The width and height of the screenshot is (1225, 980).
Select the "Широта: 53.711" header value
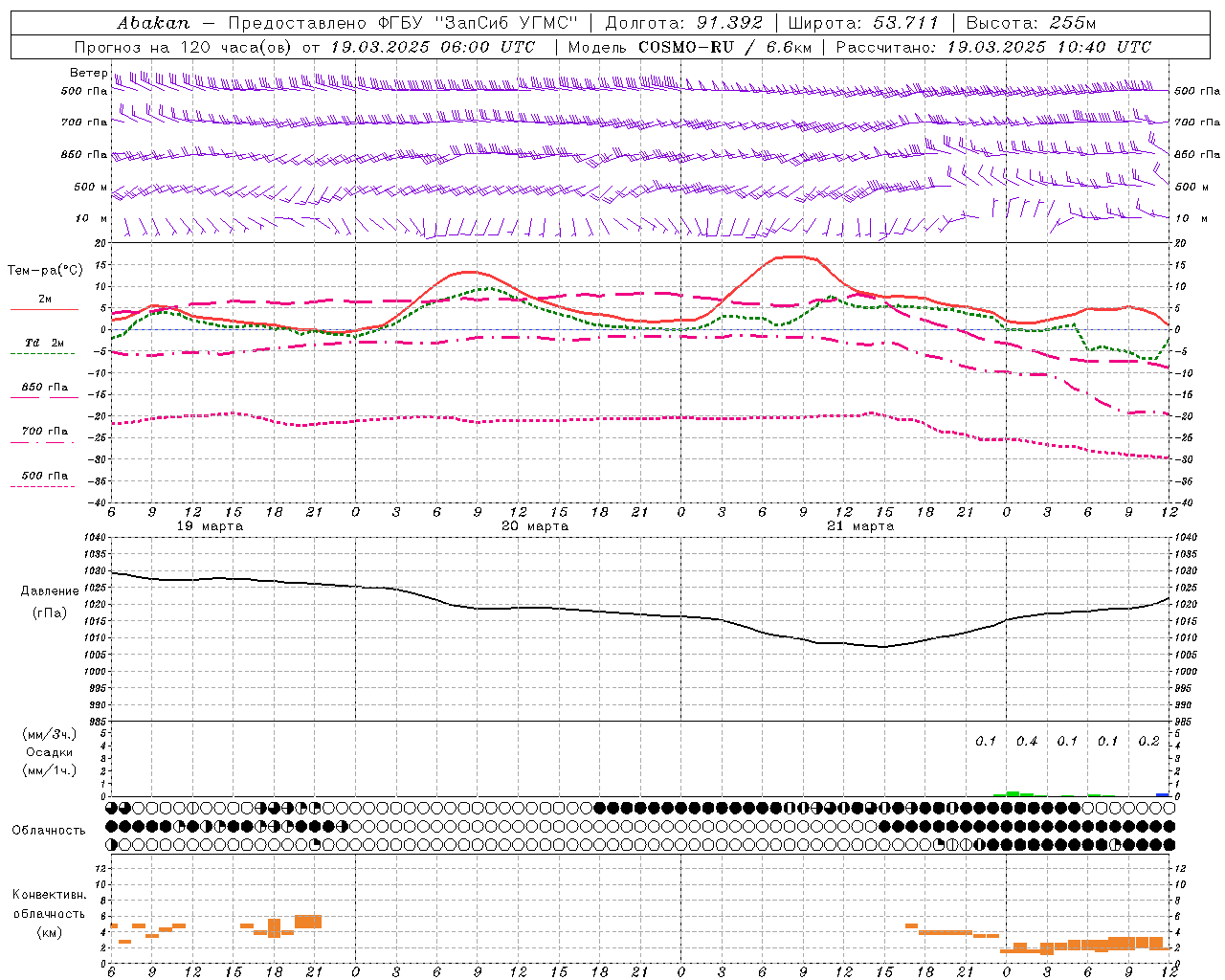864,23
